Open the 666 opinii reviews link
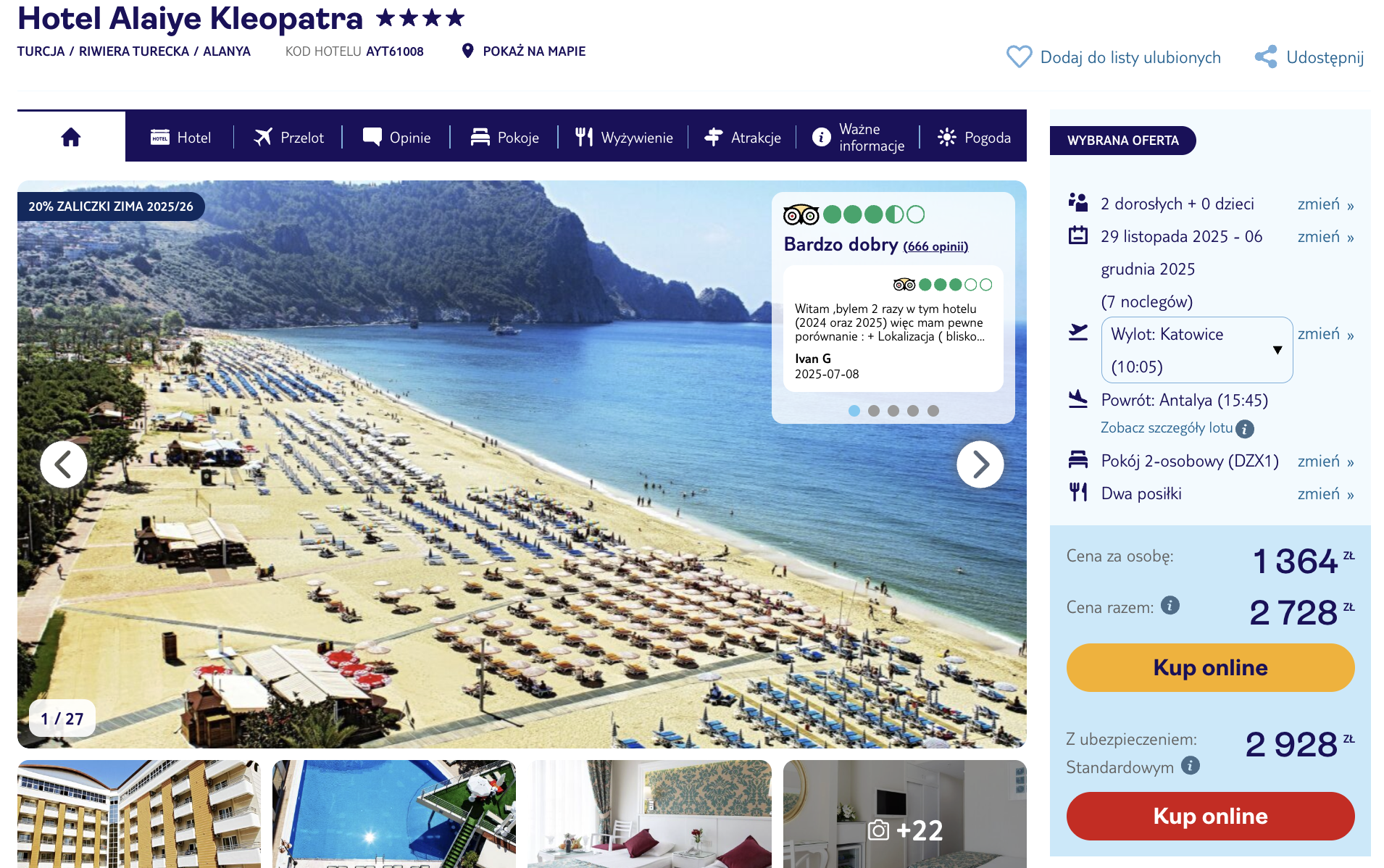Viewport: 1384px width, 868px height. 935,246
